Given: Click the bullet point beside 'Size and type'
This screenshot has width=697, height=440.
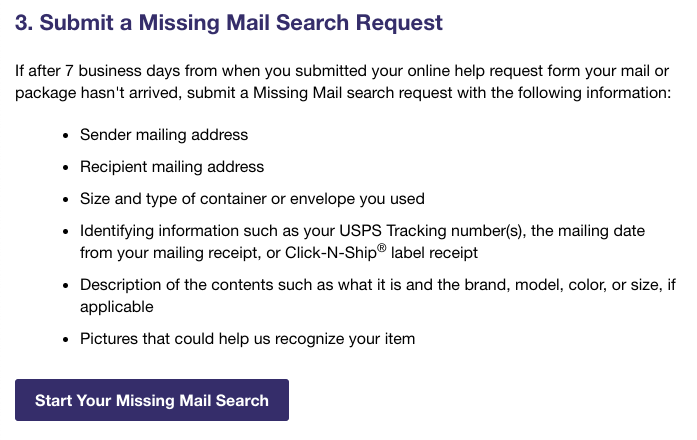Looking at the screenshot, I should [x=65, y=199].
